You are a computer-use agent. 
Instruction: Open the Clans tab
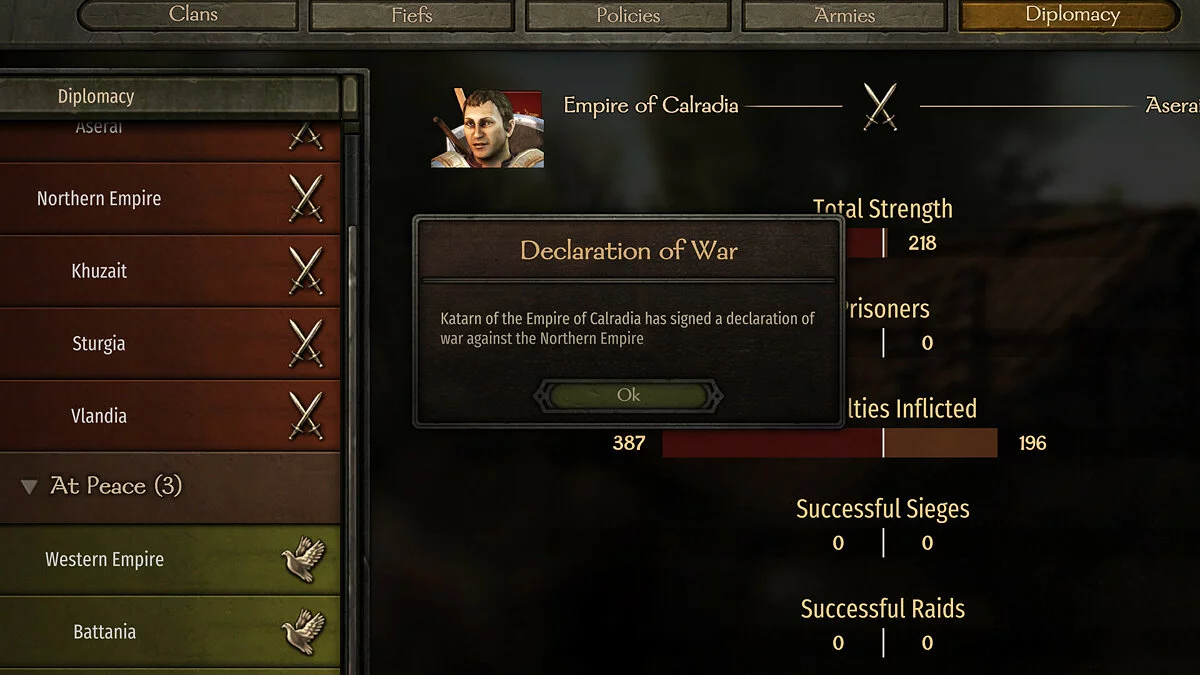(193, 15)
